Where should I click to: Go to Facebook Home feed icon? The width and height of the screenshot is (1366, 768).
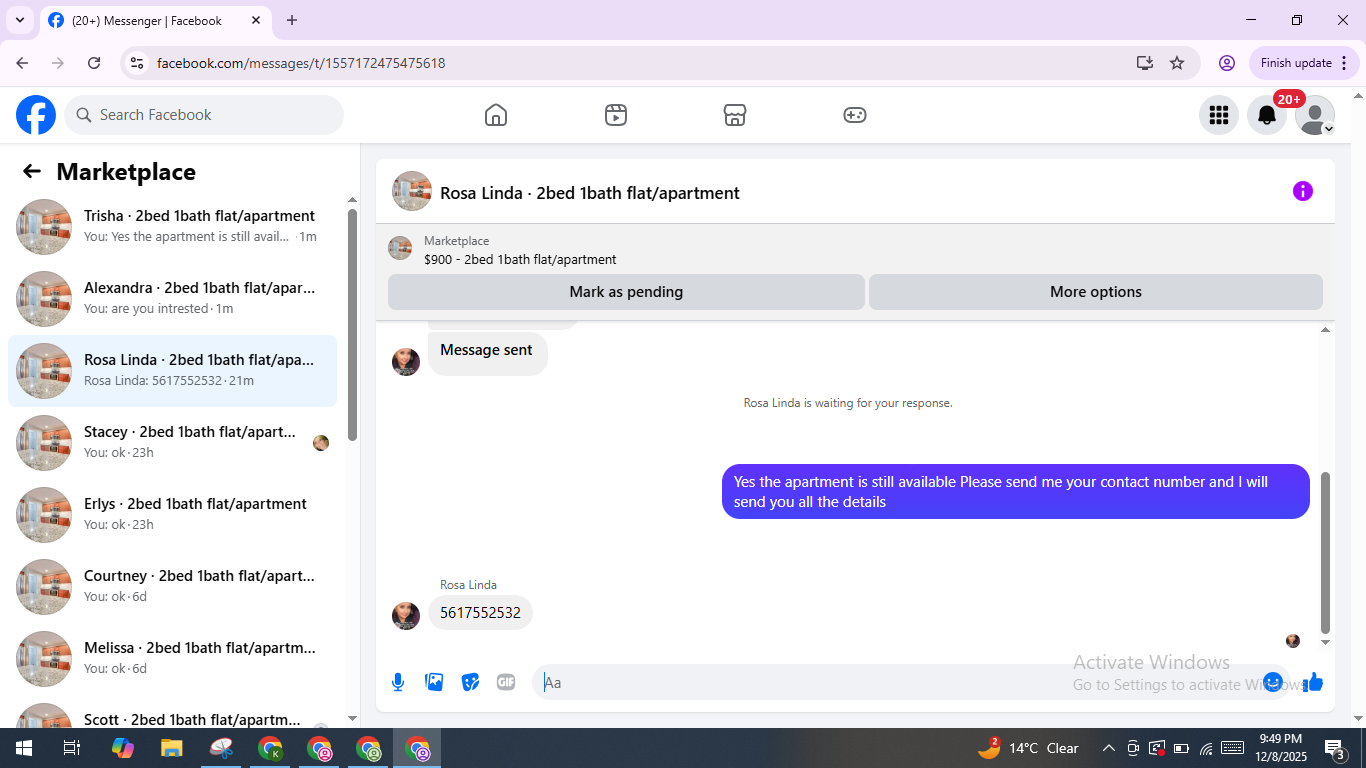496,115
